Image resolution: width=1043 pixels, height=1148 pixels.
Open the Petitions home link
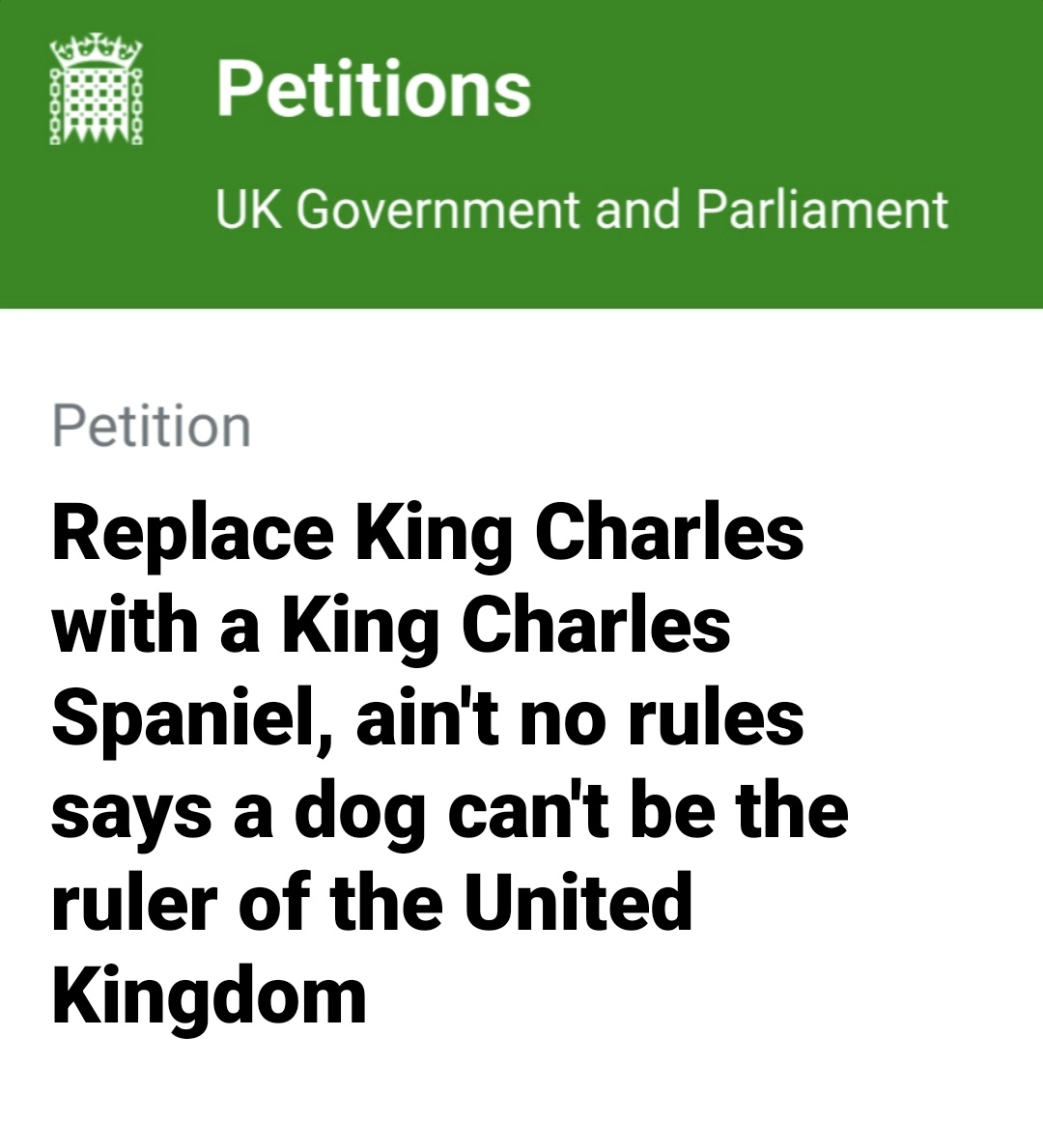pos(374,89)
